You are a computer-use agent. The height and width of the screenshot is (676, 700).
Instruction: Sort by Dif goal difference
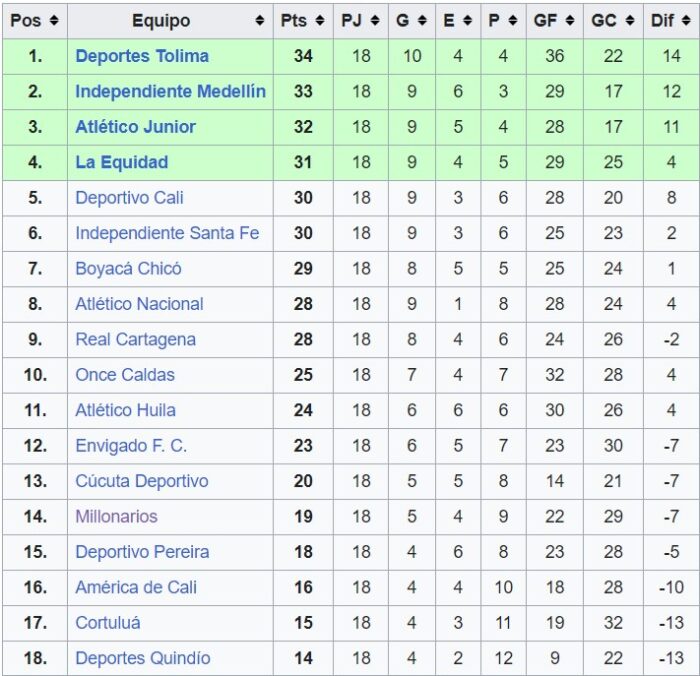tap(688, 20)
